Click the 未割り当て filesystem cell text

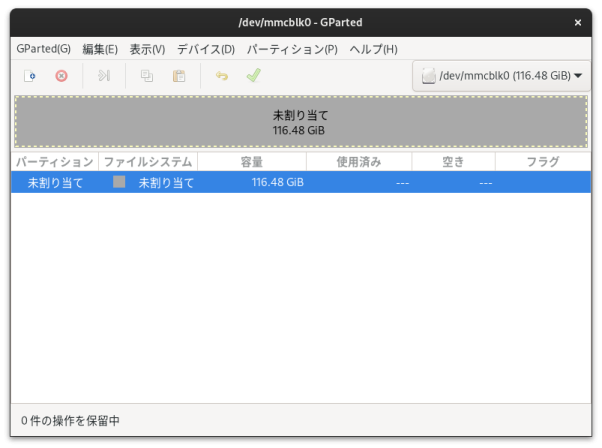[x=166, y=182]
